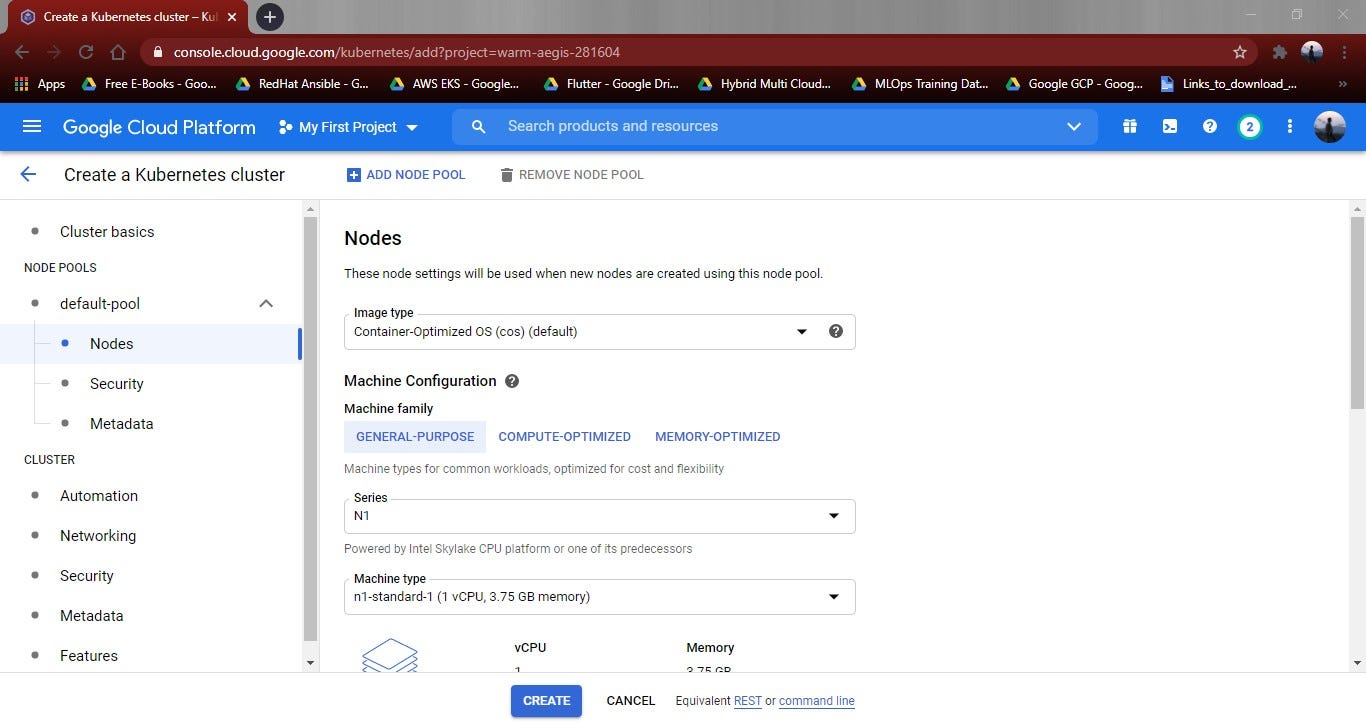This screenshot has height=727, width=1366.
Task: Open RedHat Ansible bookmark
Action: tap(302, 84)
